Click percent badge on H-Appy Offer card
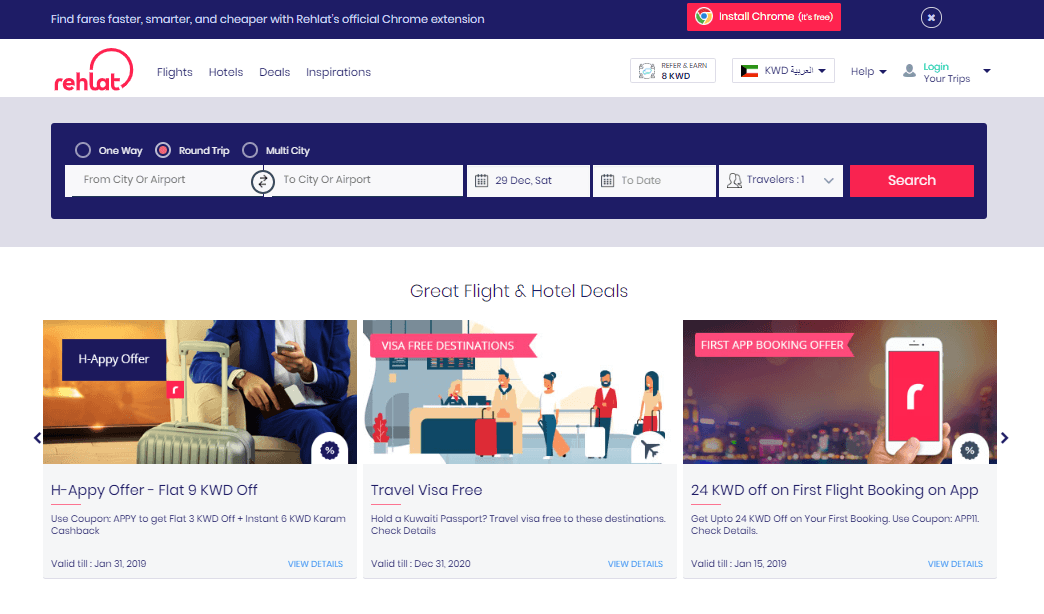This screenshot has width=1044, height=614. [x=329, y=450]
